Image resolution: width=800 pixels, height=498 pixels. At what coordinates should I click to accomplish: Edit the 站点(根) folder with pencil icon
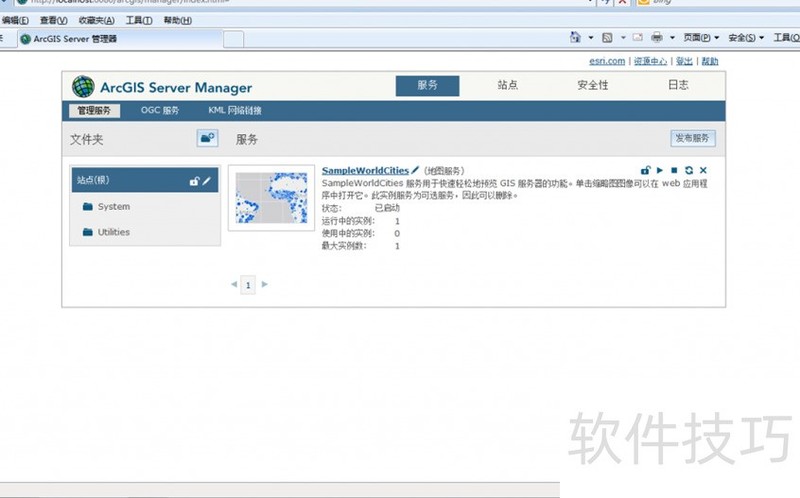point(207,181)
